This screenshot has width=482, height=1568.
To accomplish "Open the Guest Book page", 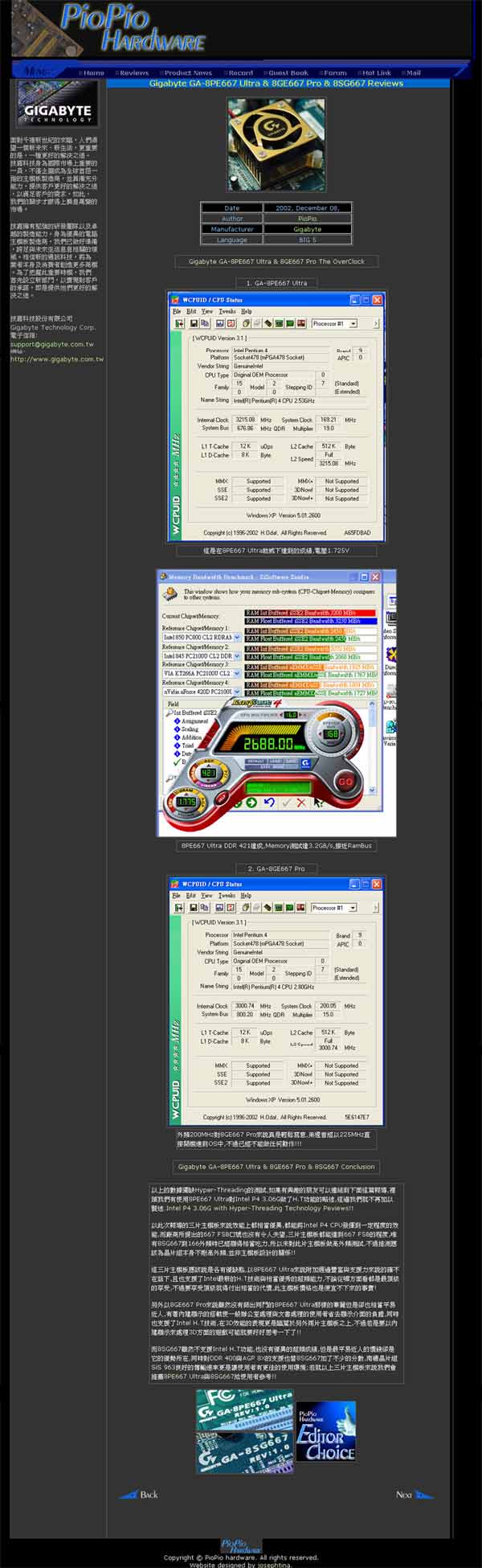I will click(x=288, y=72).
